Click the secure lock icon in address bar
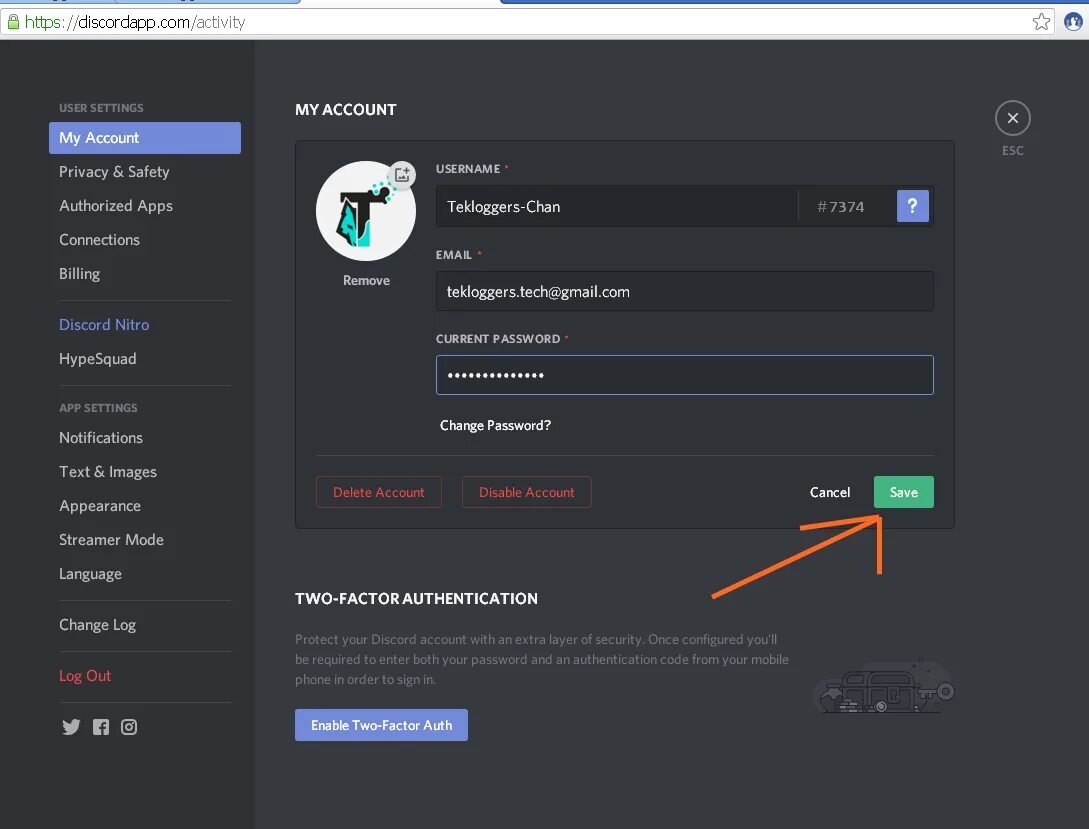This screenshot has height=829, width=1089. [13, 22]
